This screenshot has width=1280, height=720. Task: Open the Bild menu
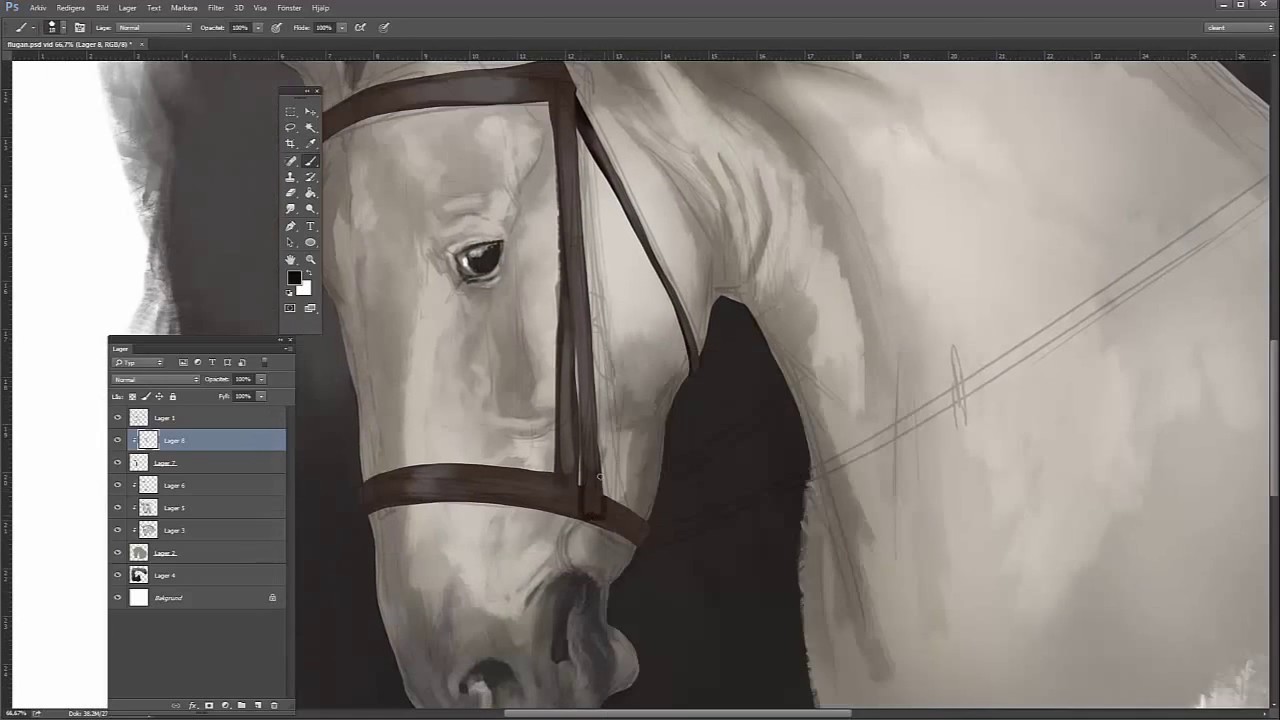102,7
